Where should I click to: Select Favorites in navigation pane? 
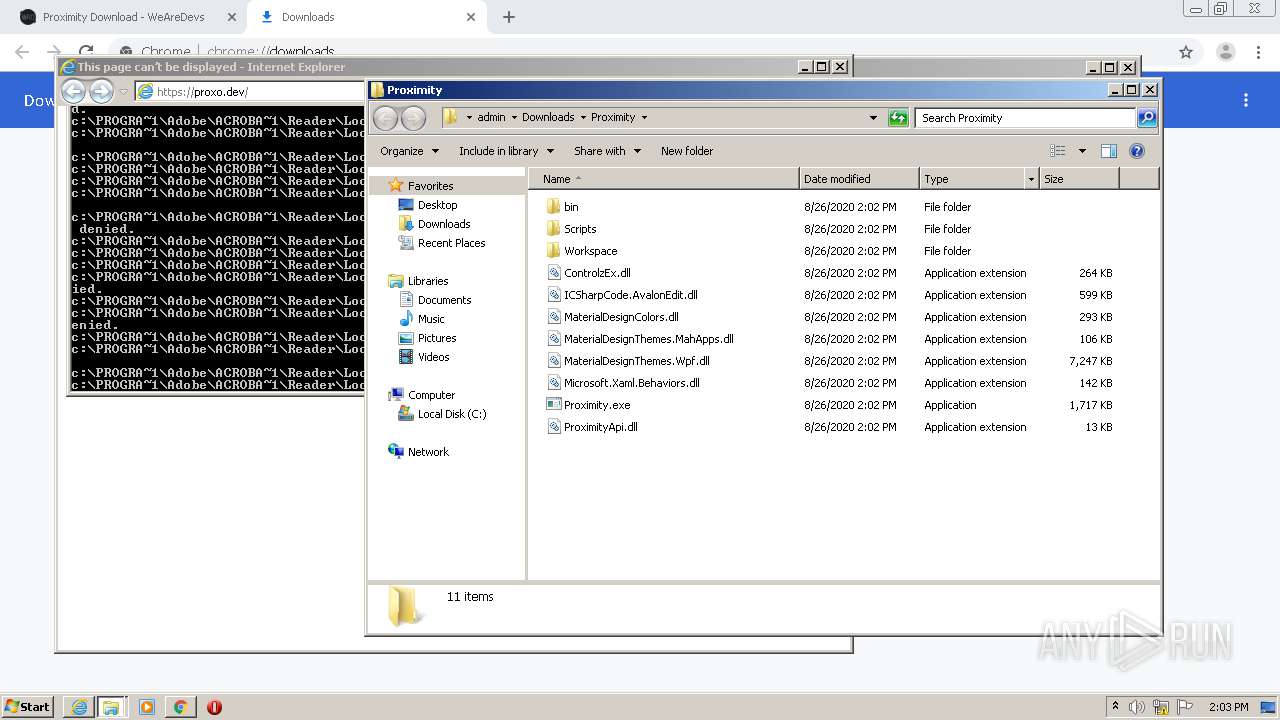430,186
